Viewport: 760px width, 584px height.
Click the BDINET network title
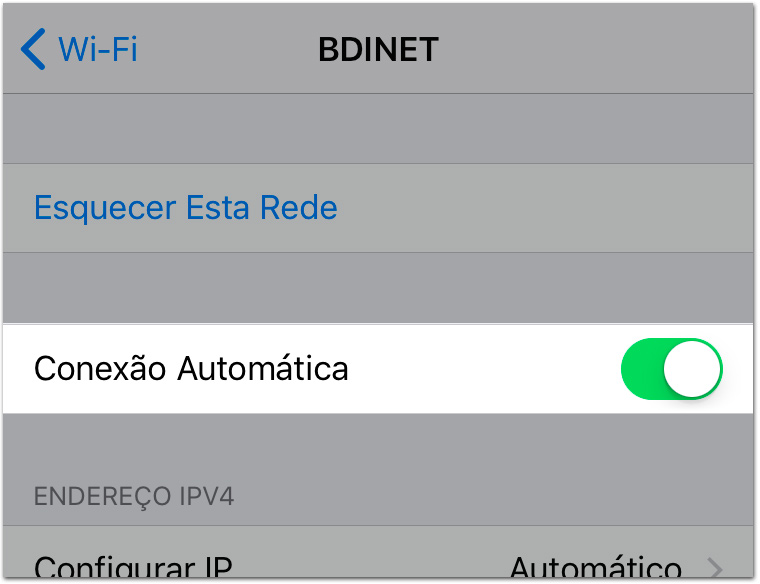pyautogui.click(x=379, y=49)
